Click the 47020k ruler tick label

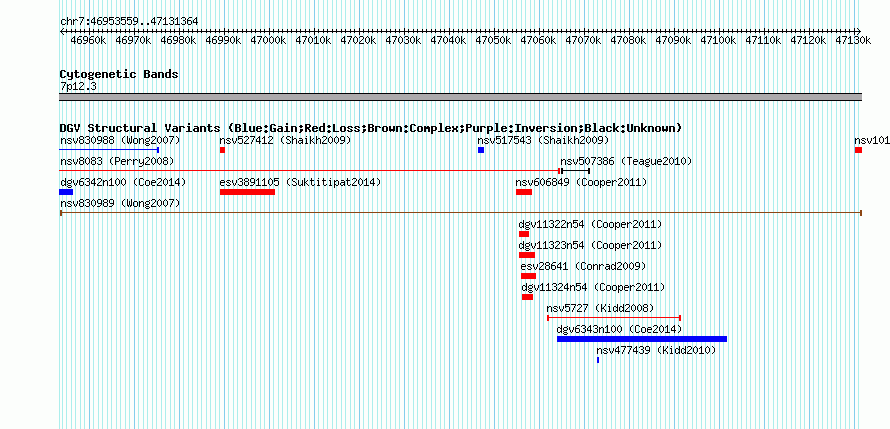(358, 40)
